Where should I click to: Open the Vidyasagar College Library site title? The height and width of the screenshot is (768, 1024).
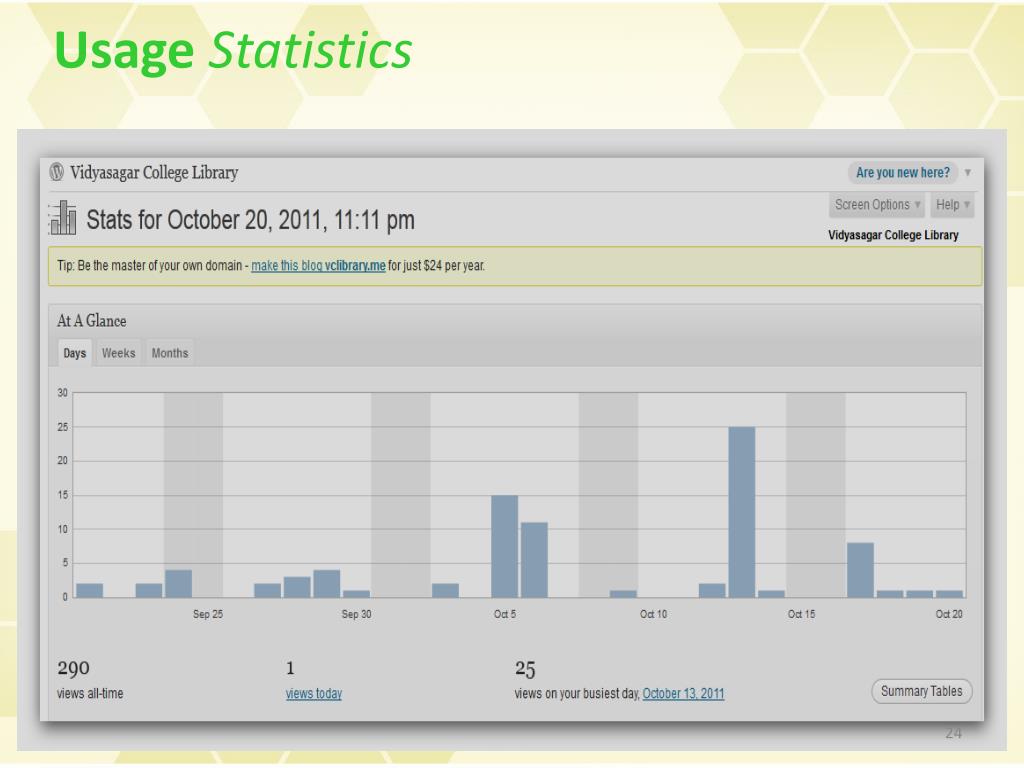click(154, 172)
